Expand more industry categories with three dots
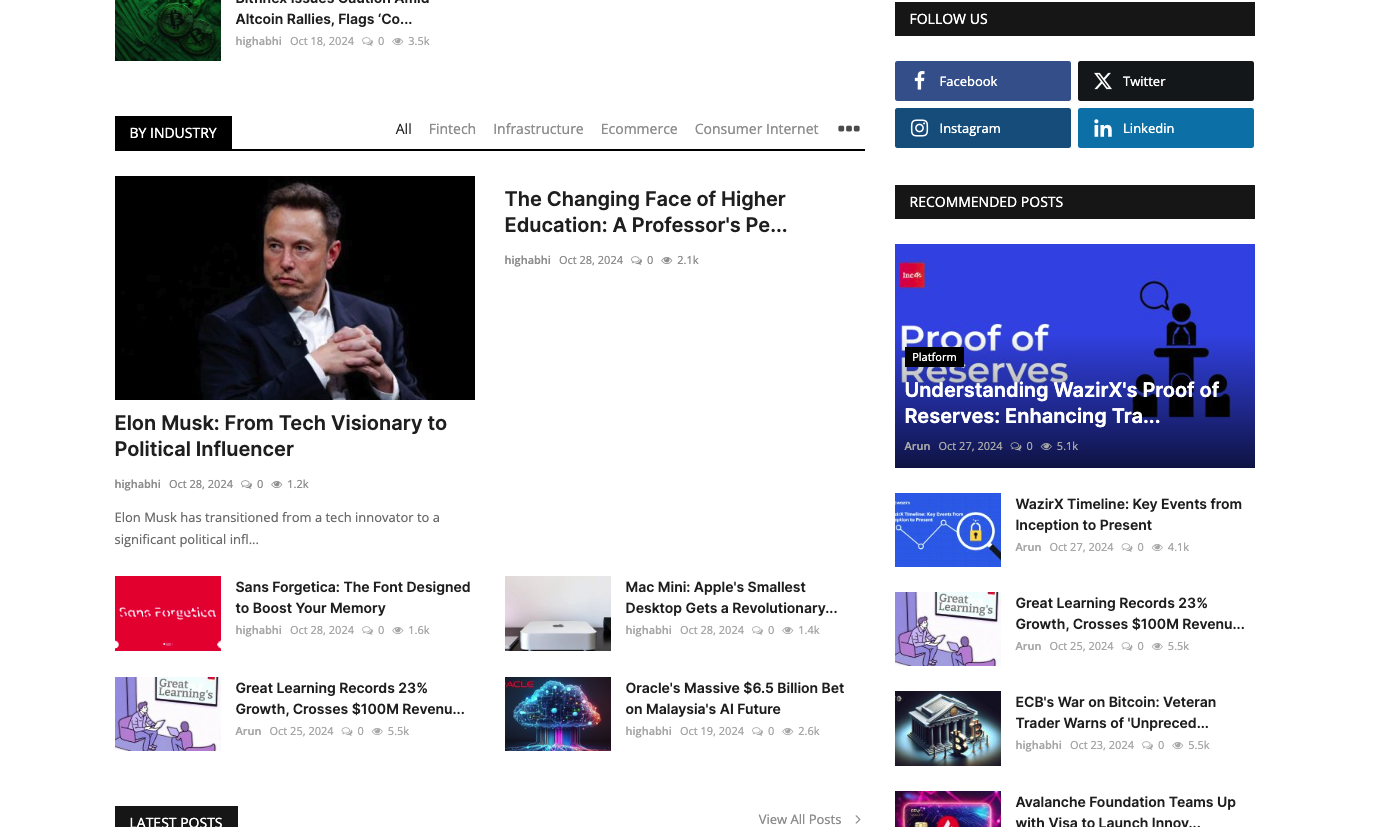1388x827 pixels. [848, 129]
